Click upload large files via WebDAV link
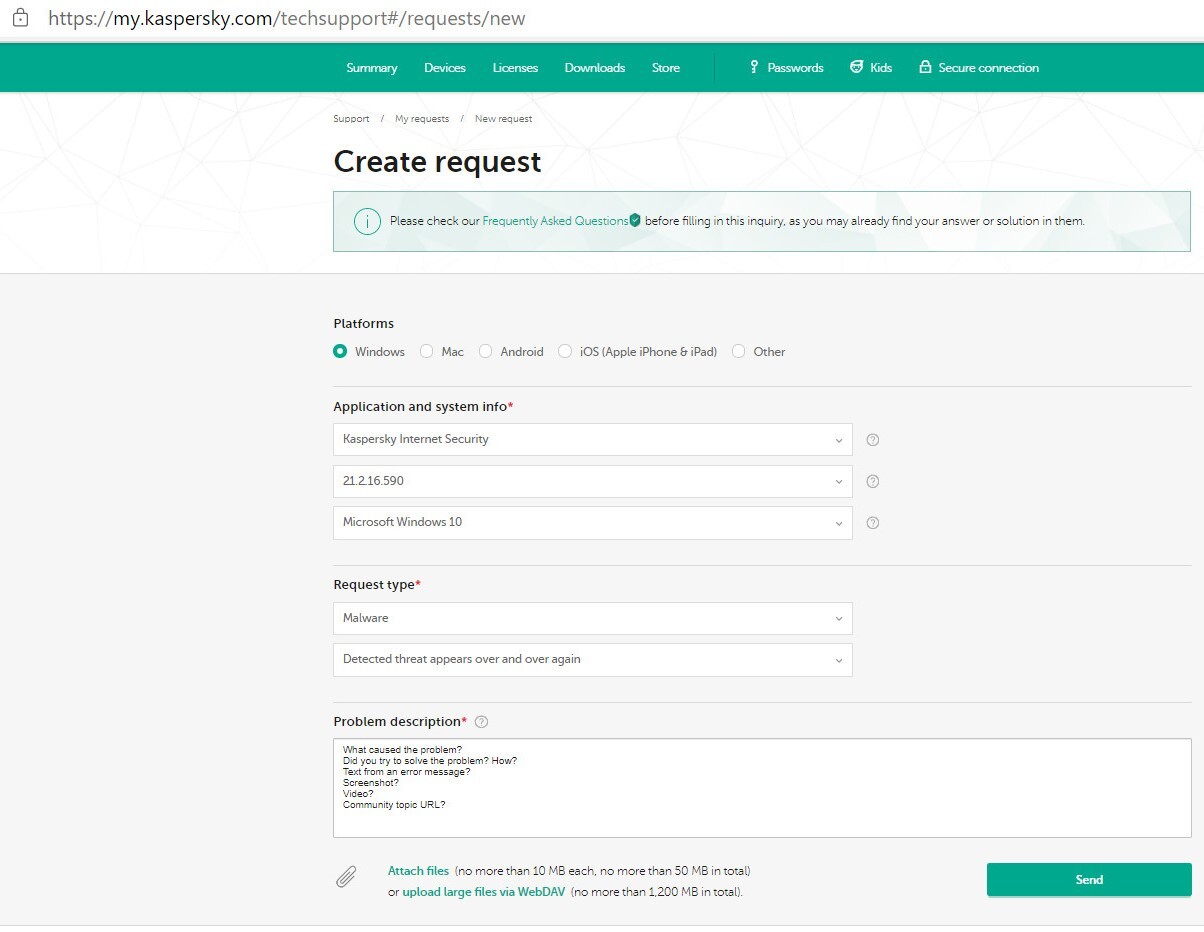This screenshot has height=932, width=1204. pyautogui.click(x=484, y=892)
